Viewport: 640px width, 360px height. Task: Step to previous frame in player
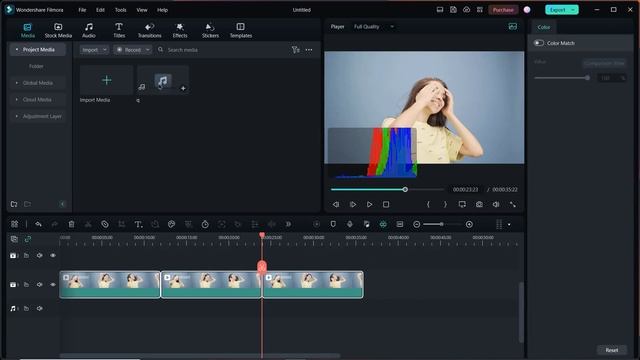tap(336, 204)
